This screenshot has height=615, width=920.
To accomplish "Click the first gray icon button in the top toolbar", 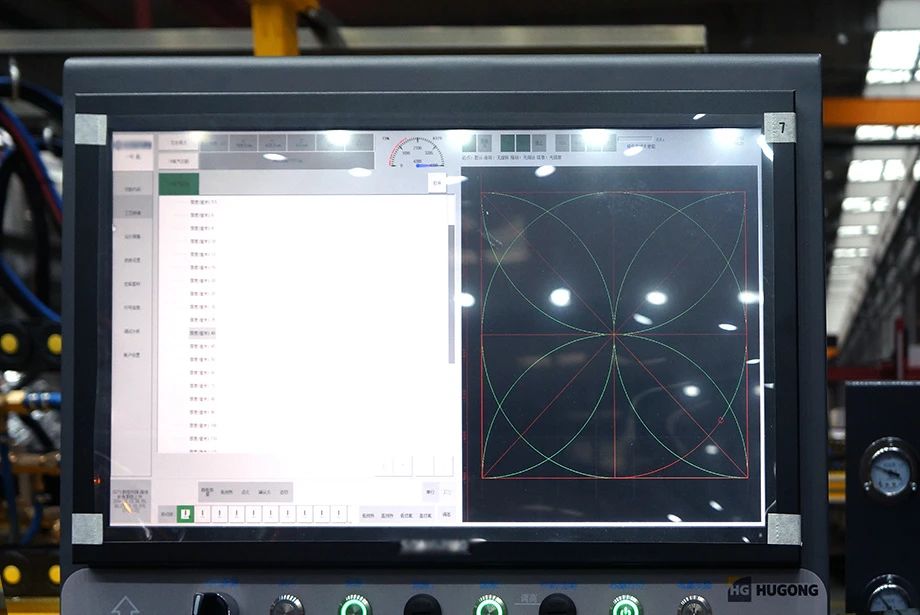I will [214, 143].
